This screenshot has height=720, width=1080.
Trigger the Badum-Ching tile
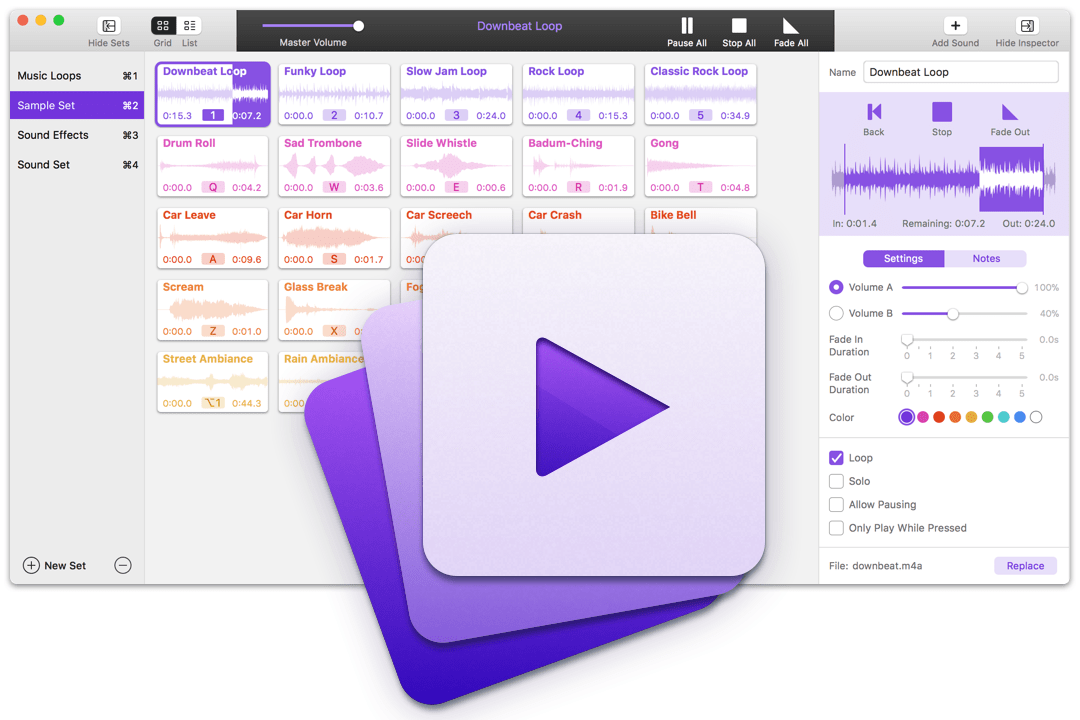click(x=578, y=166)
